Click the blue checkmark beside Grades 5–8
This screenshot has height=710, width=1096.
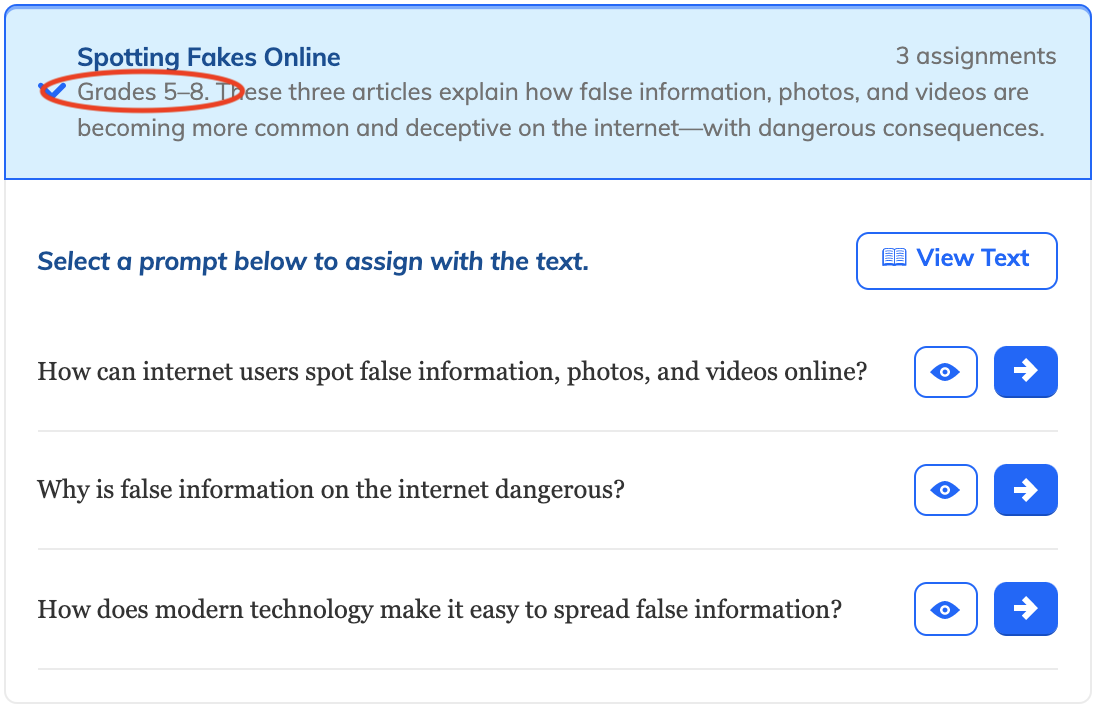(52, 90)
